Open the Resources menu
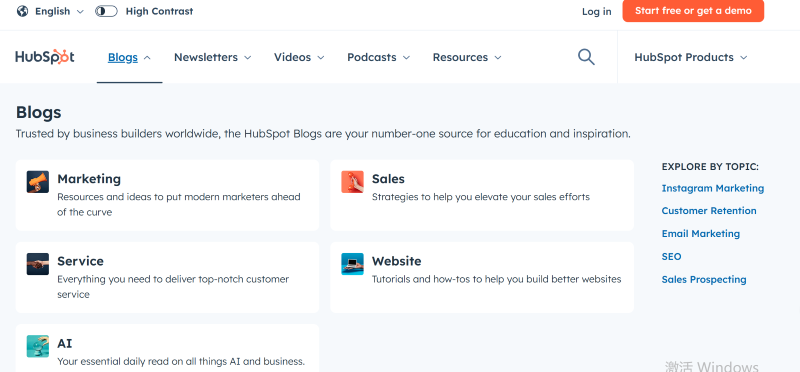This screenshot has height=372, width=800. [x=467, y=57]
